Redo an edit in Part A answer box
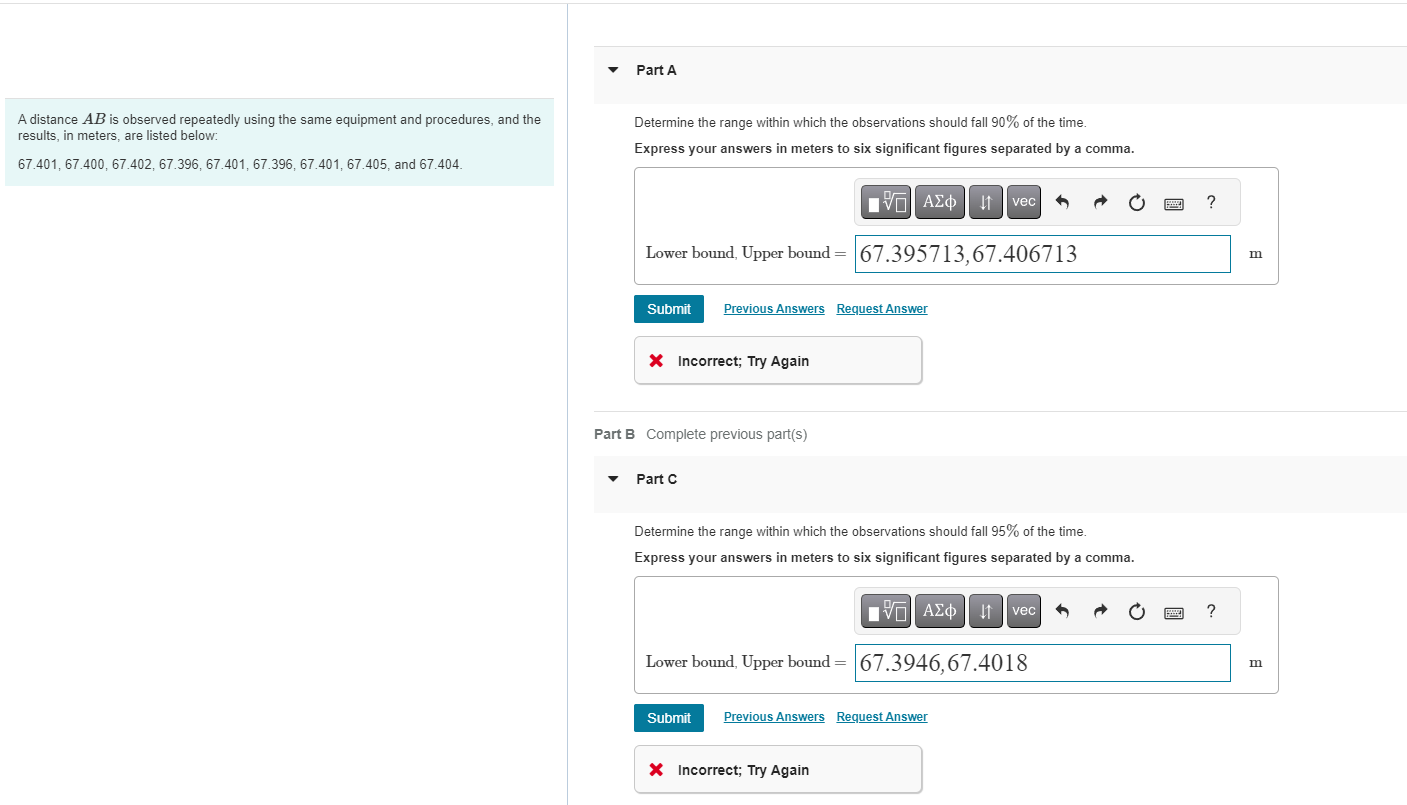The width and height of the screenshot is (1407, 805). 1099,201
